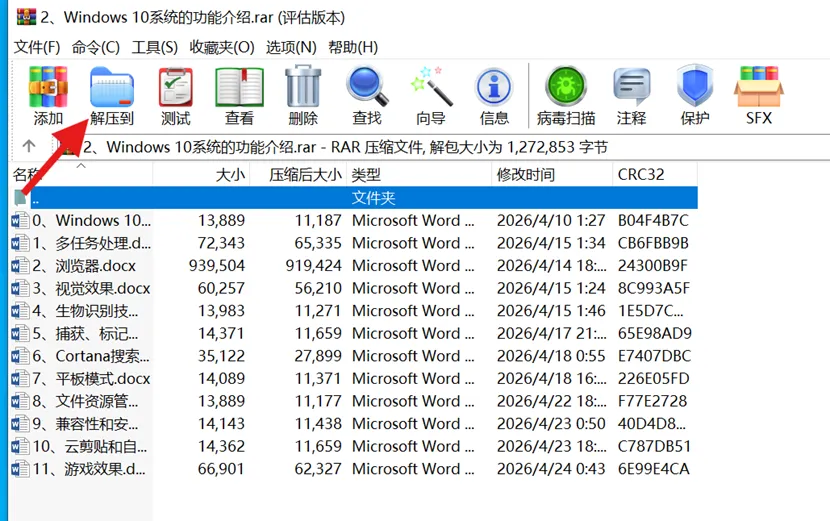Click the 注释 (Comment) icon

coord(631,87)
